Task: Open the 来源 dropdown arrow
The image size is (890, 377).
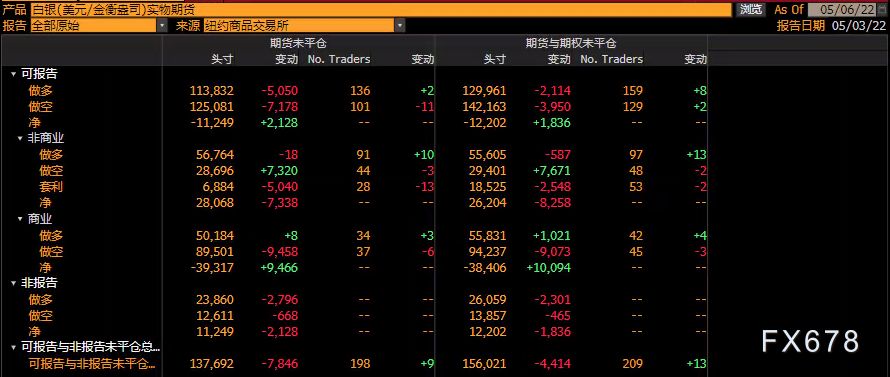Action: [x=400, y=26]
